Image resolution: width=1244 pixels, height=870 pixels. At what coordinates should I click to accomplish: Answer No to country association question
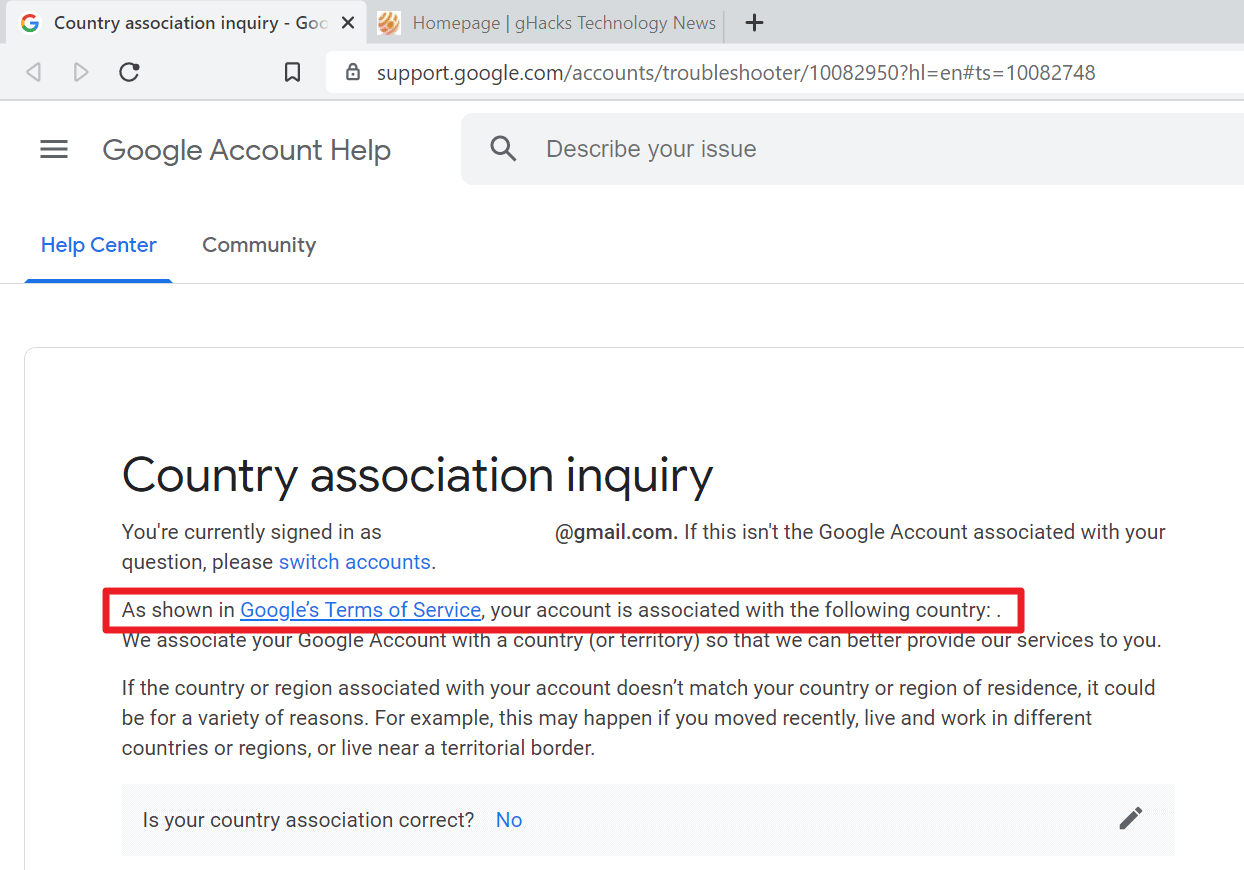508,819
